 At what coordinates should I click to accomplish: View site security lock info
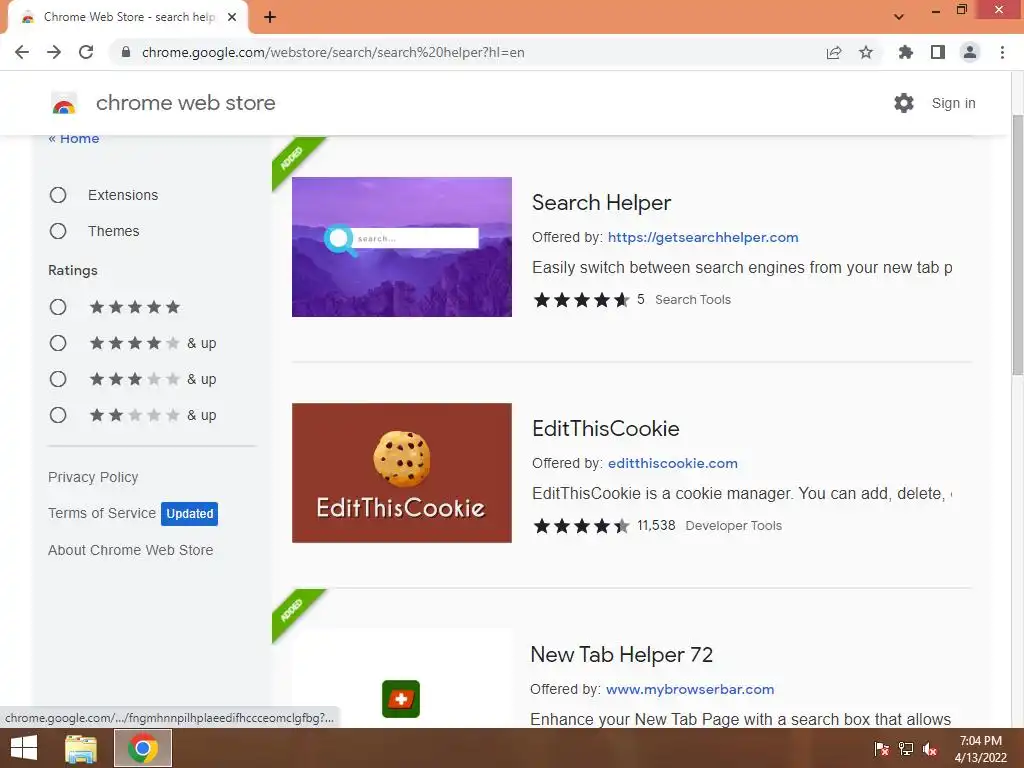point(126,52)
